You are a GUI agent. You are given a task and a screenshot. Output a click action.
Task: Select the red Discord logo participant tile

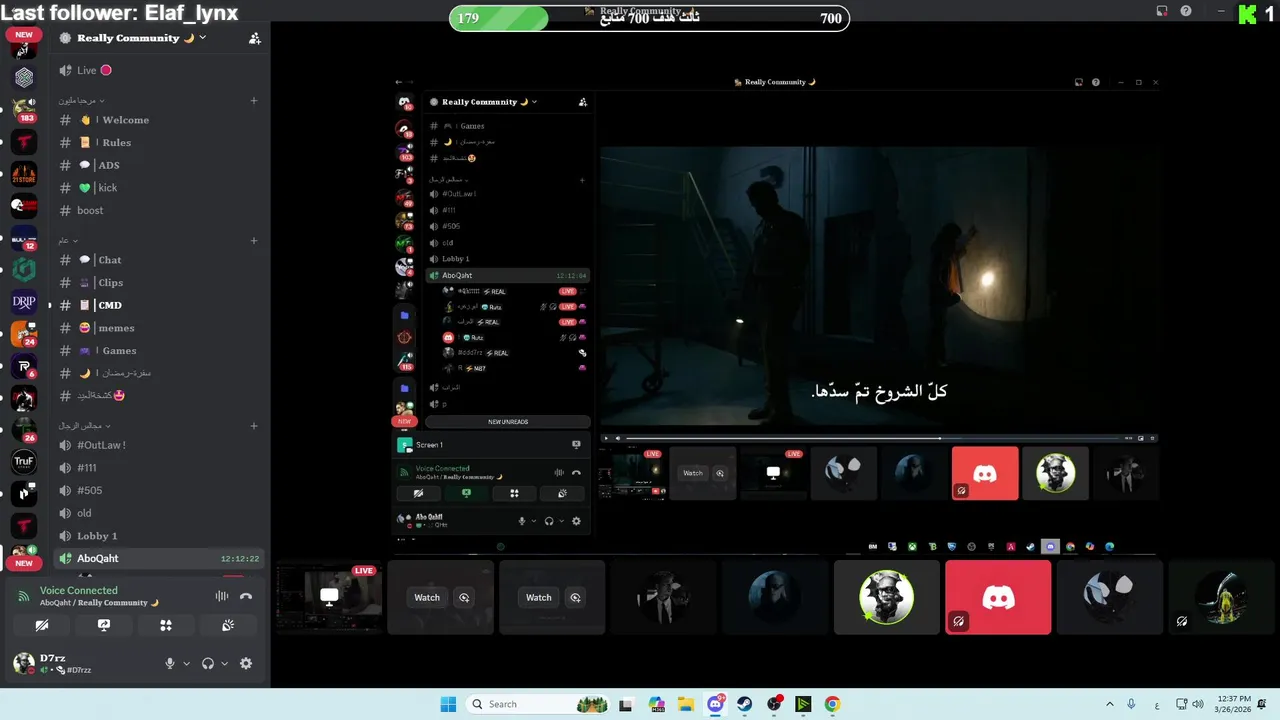tap(998, 597)
